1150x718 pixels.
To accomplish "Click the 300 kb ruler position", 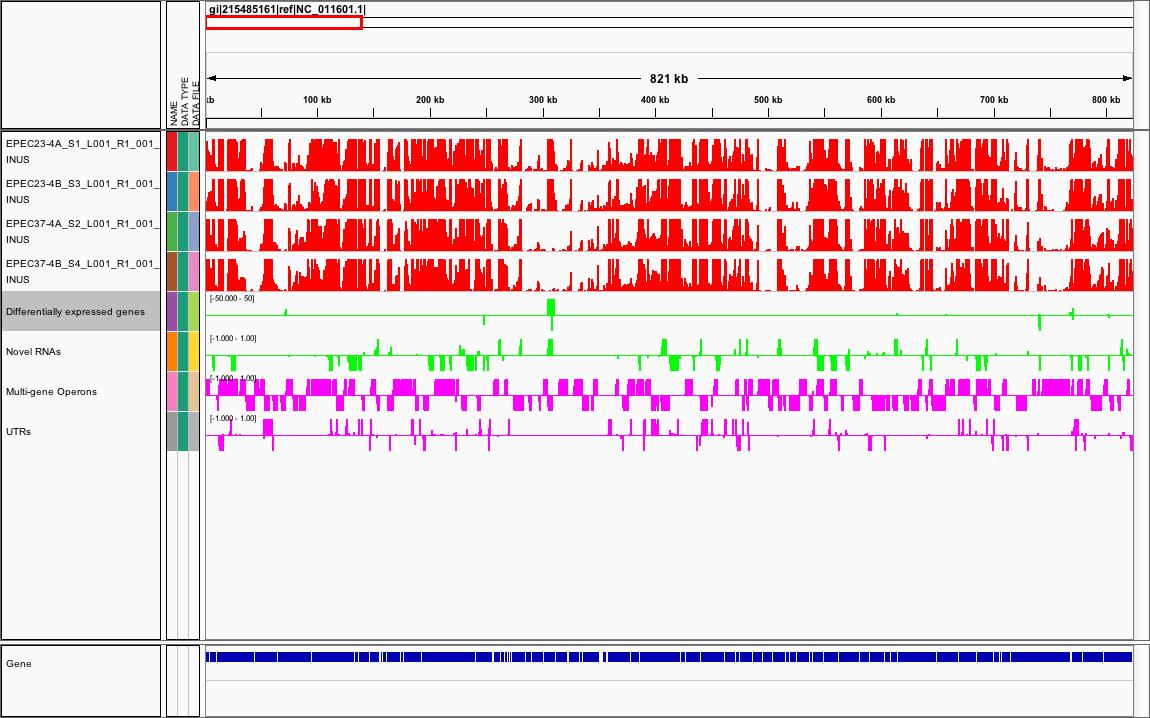I will click(x=543, y=100).
